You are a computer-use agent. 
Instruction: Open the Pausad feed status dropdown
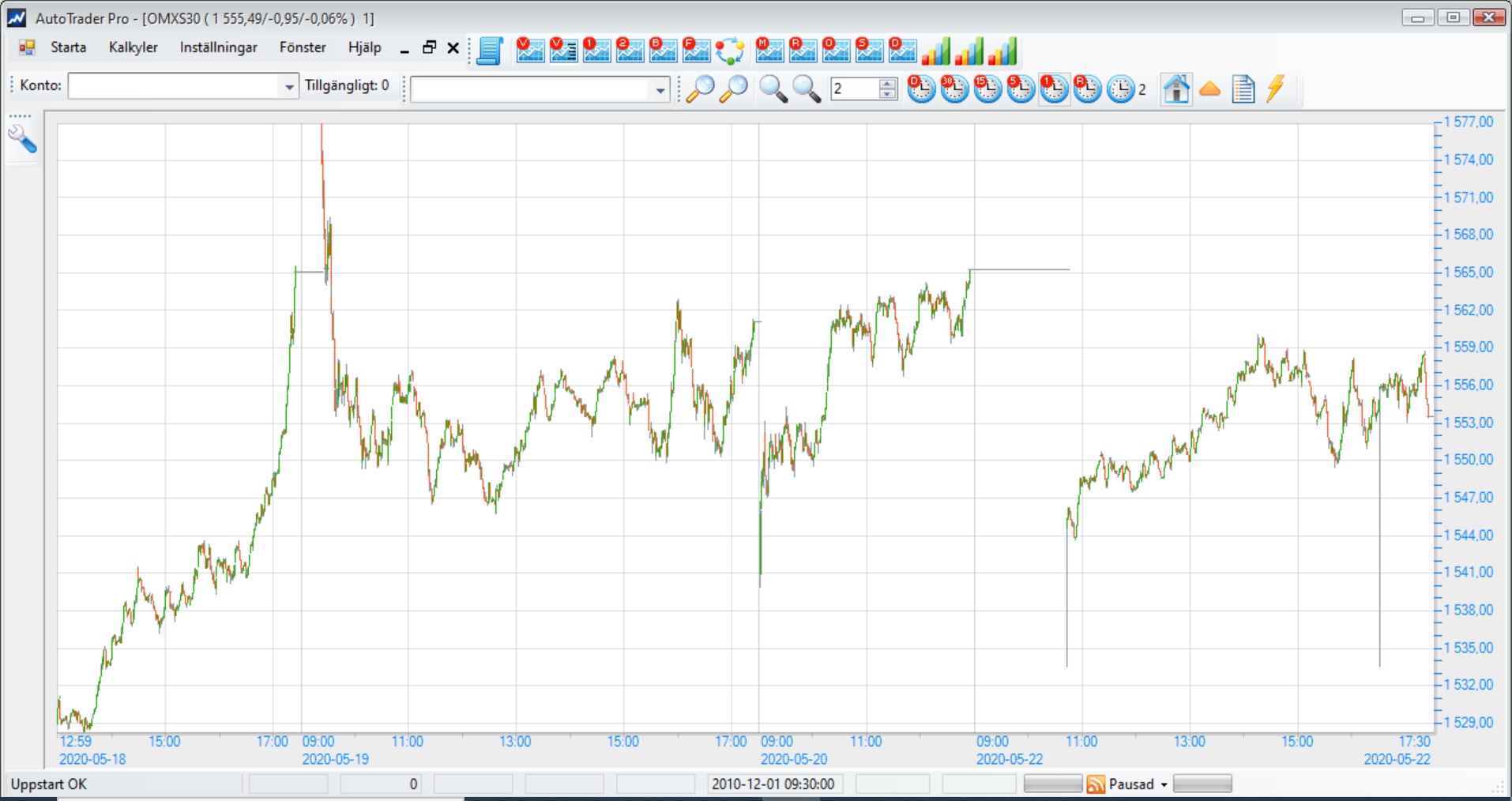(1164, 784)
